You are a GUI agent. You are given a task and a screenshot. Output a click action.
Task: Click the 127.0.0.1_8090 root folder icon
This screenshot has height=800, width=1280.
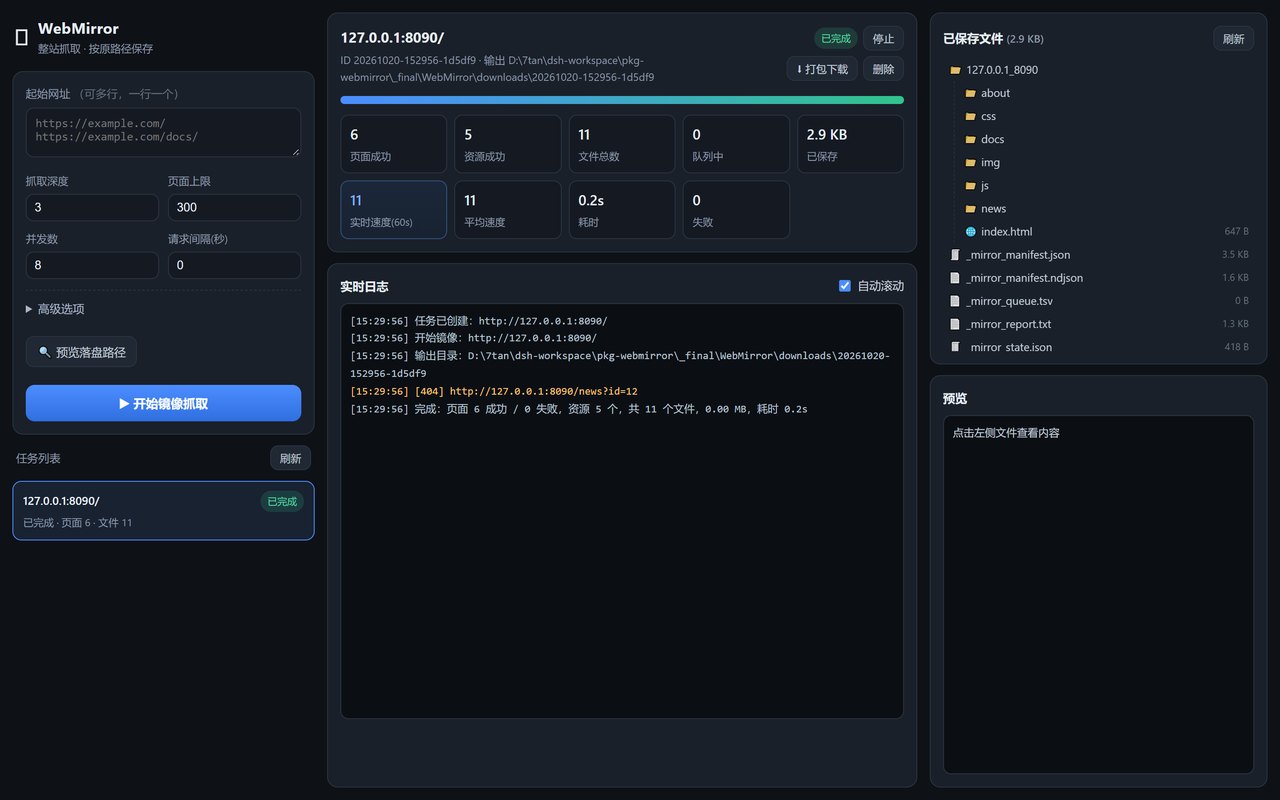[x=956, y=70]
